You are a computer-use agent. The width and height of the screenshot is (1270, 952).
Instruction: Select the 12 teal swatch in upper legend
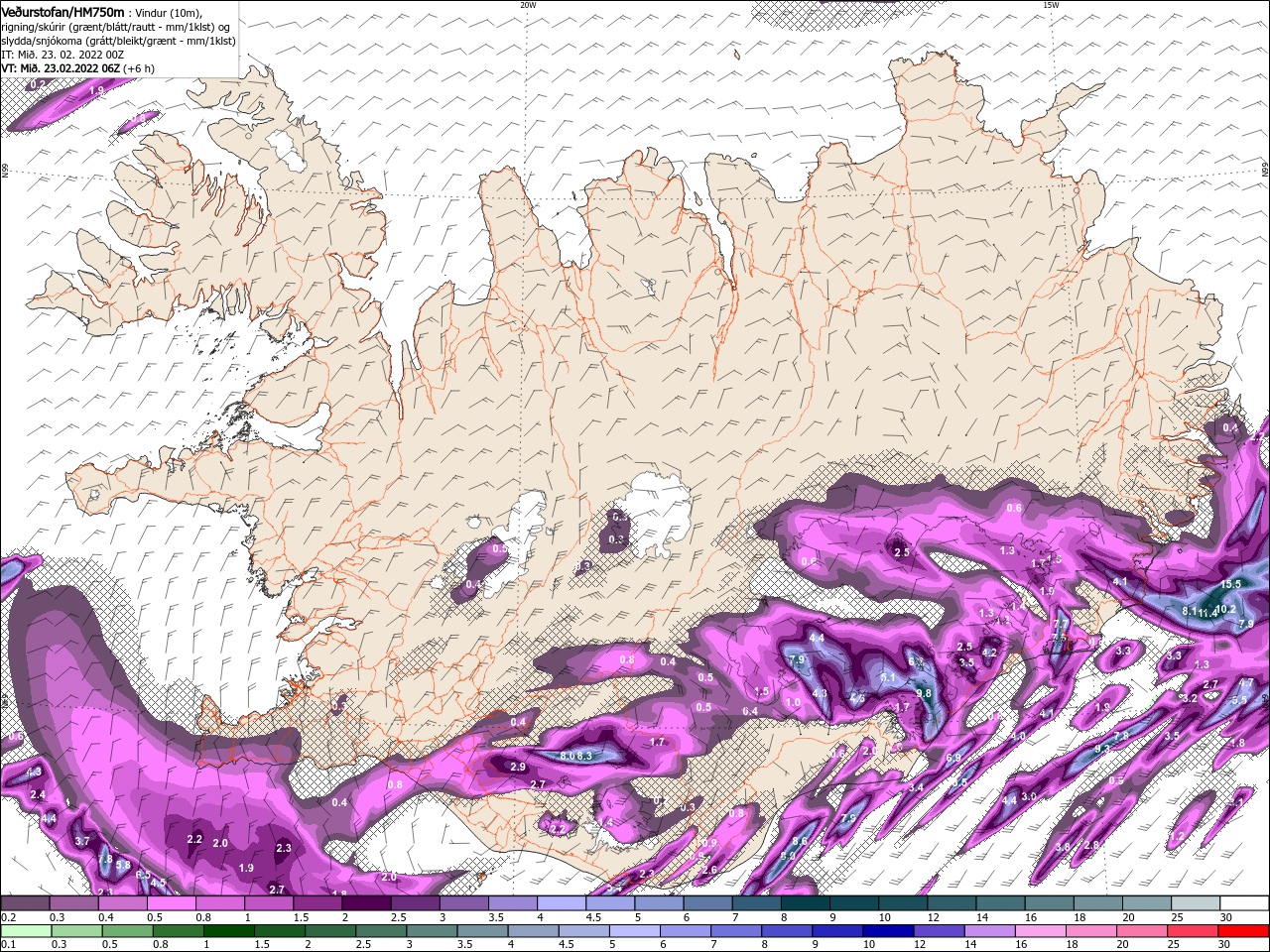952,903
